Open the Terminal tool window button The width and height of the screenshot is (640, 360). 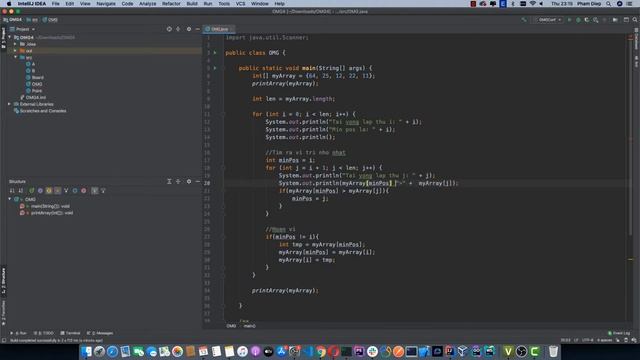coord(70,333)
